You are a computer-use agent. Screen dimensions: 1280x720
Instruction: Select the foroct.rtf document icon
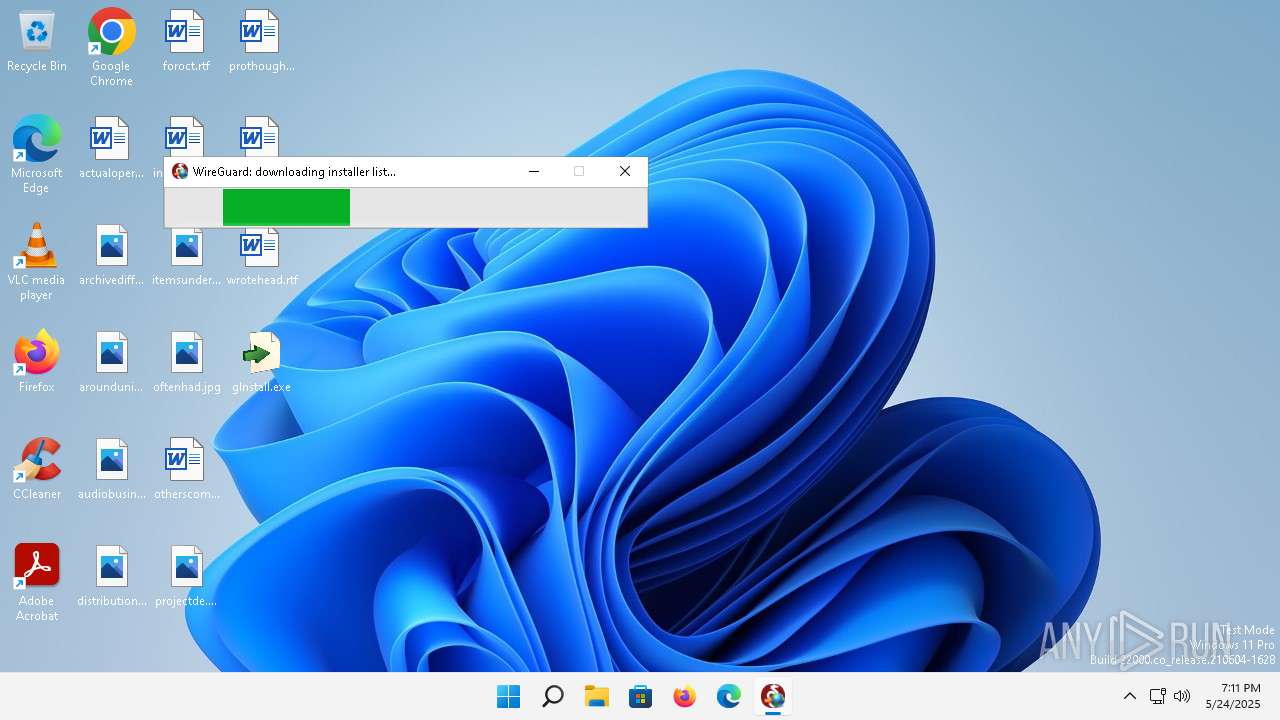[x=186, y=42]
